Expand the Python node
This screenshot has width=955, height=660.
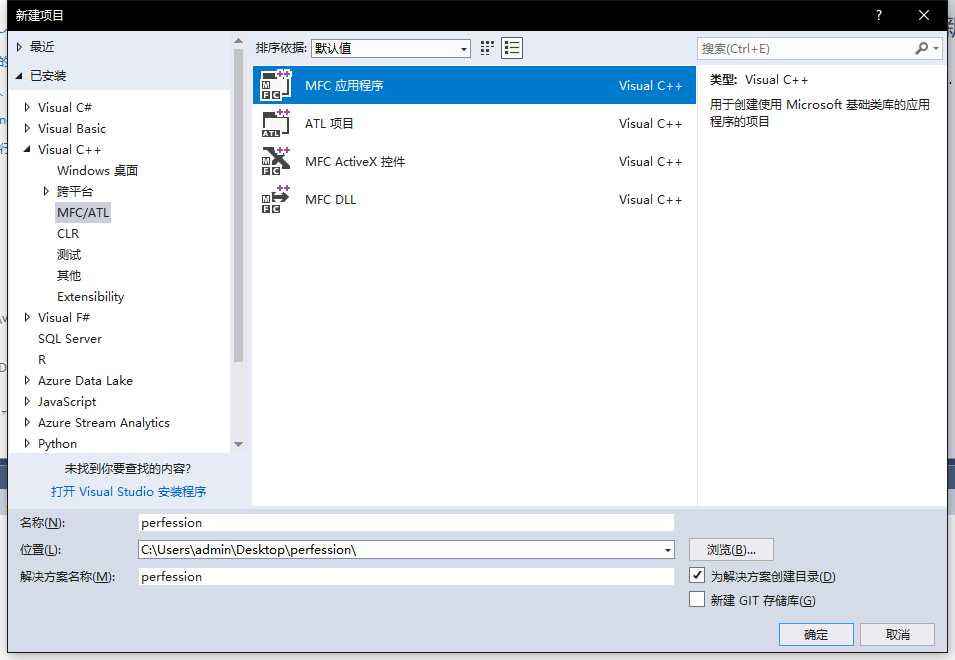[x=27, y=443]
